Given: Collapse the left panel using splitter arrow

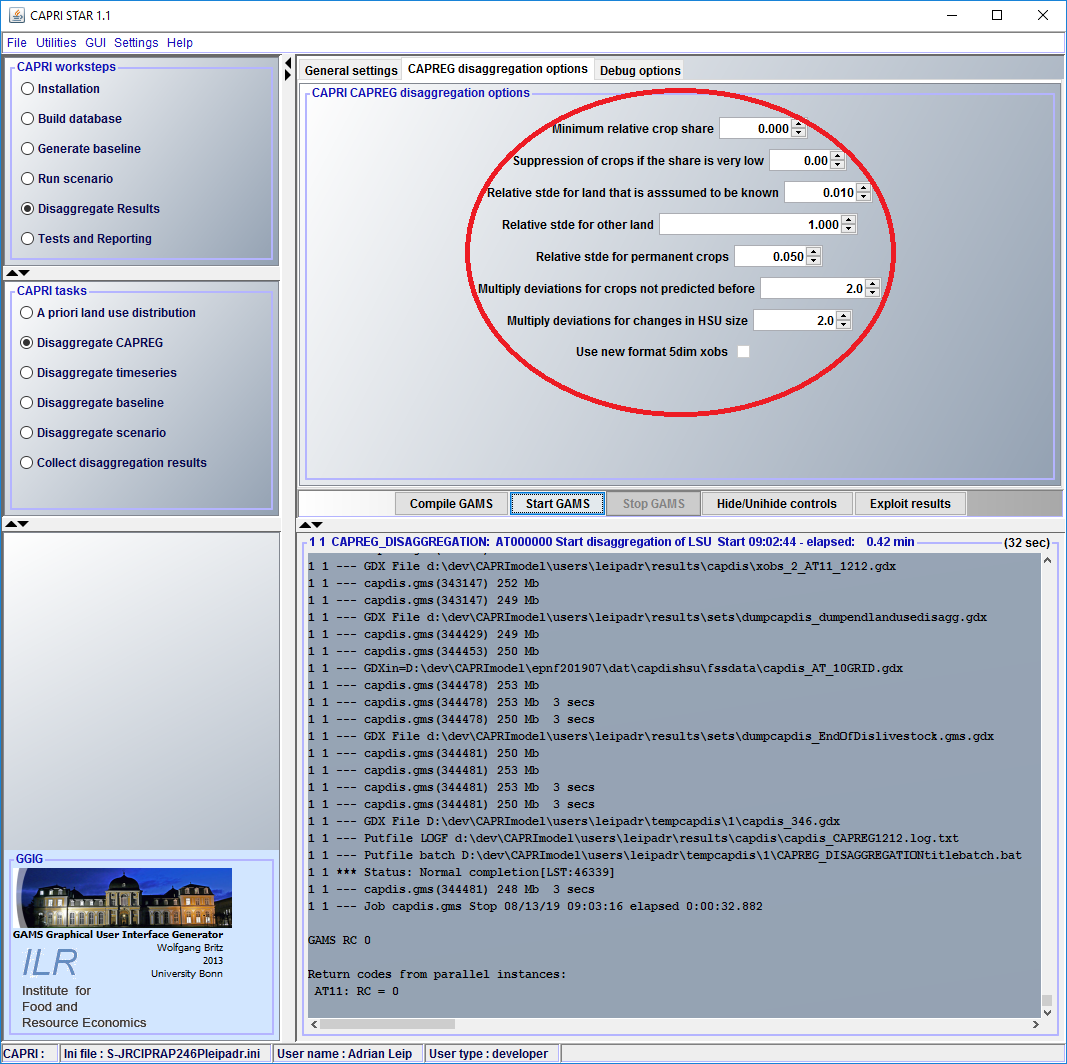Looking at the screenshot, I should coord(288,63).
